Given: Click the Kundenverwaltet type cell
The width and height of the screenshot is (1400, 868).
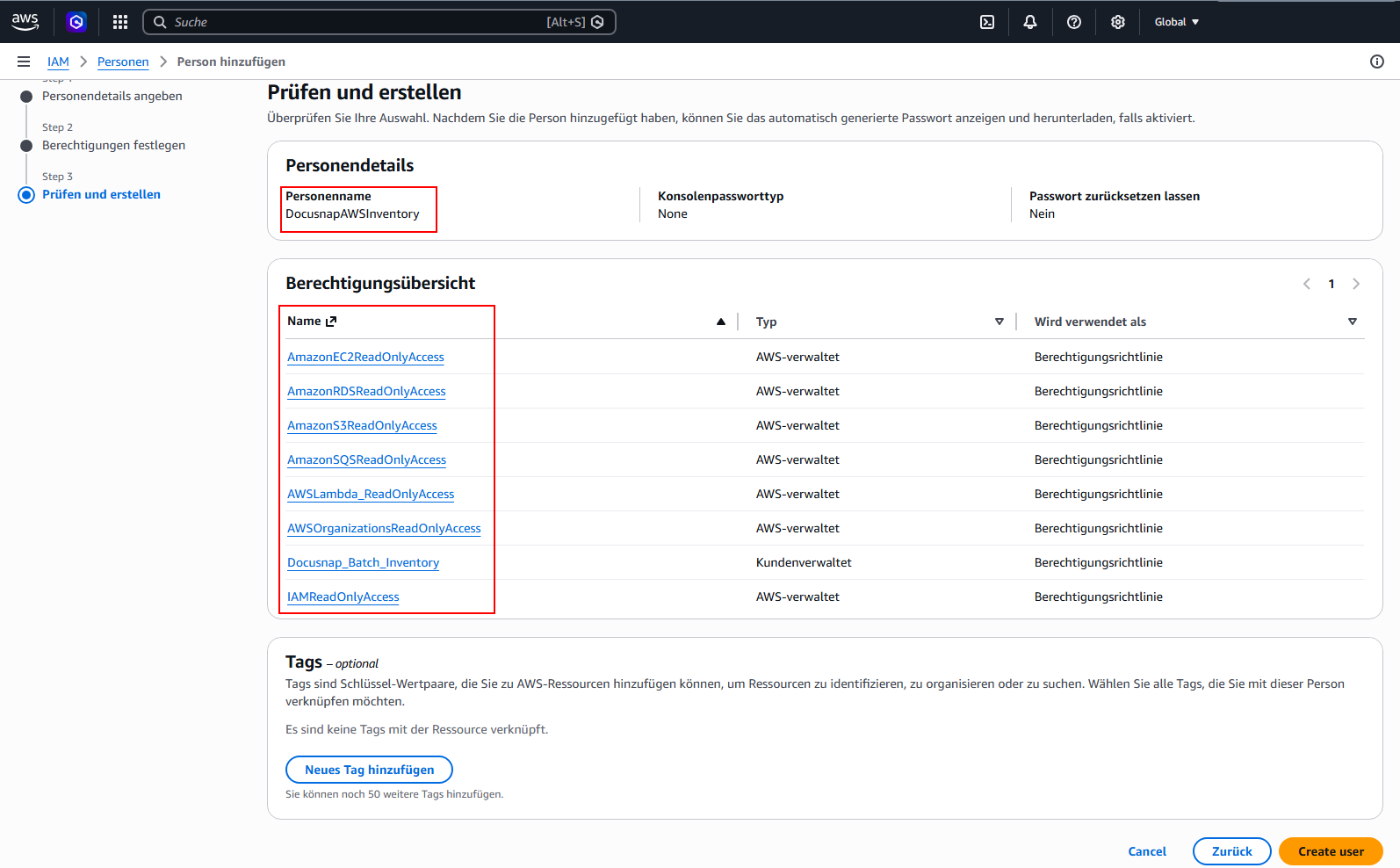Looking at the screenshot, I should point(804,562).
